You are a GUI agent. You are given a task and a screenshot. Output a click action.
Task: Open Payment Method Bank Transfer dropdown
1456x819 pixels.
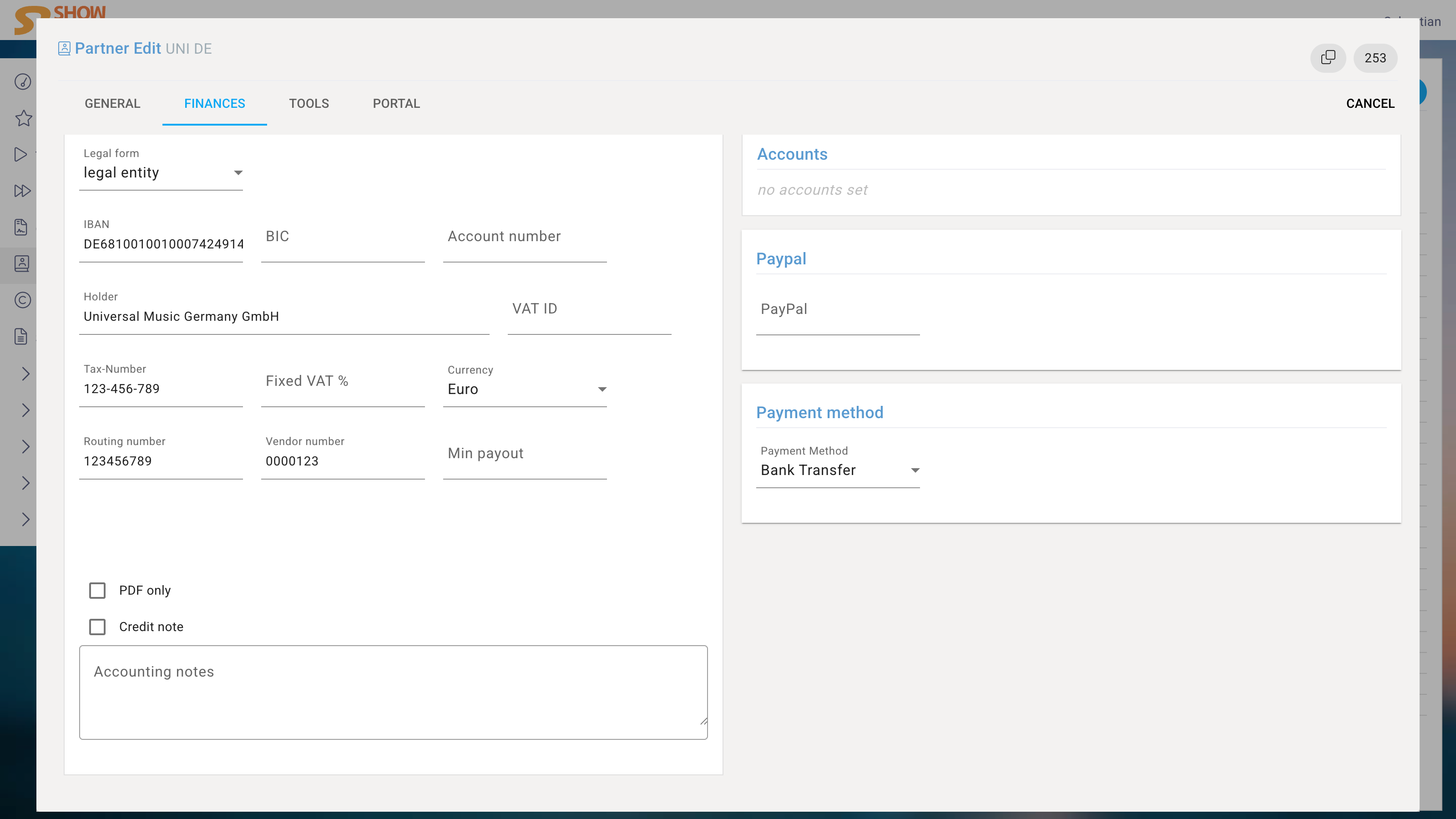837,470
